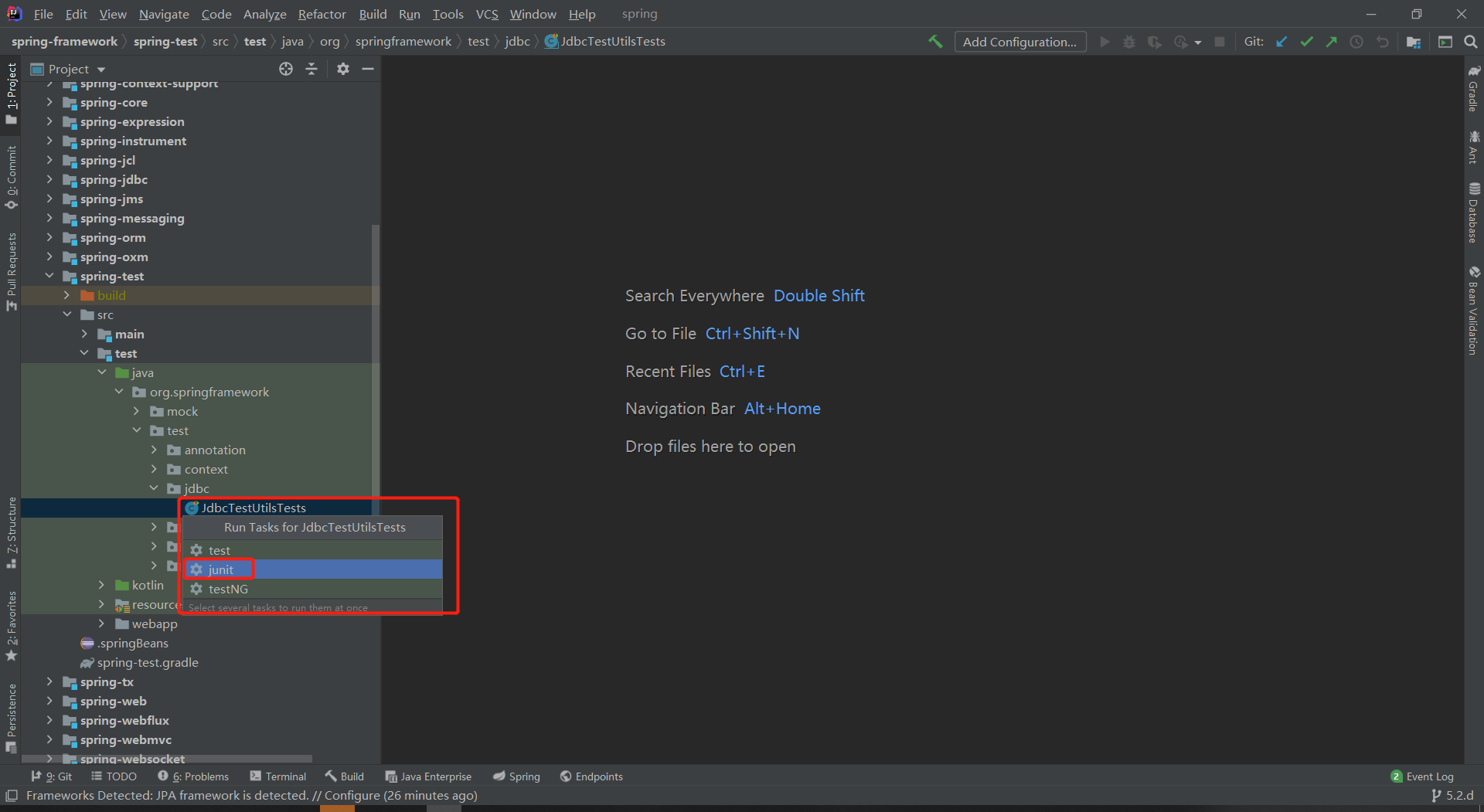The width and height of the screenshot is (1484, 812).
Task: Open the Ant tool window
Action: point(1474,148)
